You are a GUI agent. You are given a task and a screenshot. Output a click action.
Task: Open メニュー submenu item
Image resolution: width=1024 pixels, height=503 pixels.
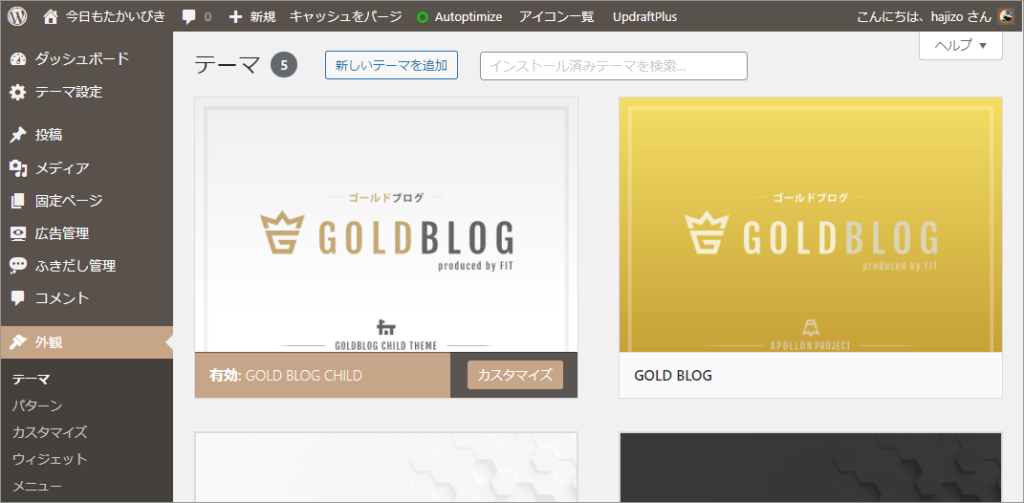pos(37,486)
